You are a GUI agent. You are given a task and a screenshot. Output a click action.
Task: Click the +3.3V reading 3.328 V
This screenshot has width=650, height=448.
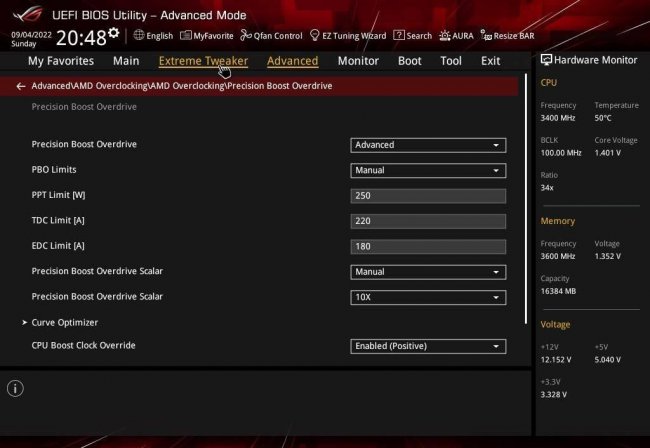[553, 395]
